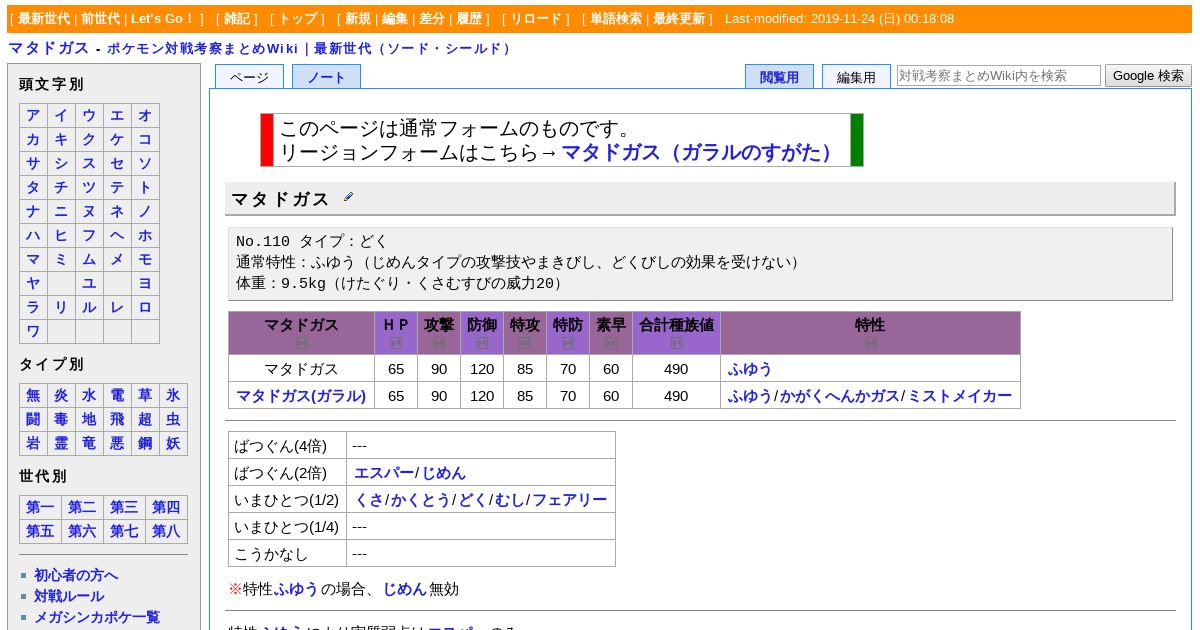Click the pencil edit icon beside マタドガス heading
The width and height of the screenshot is (1200, 630).
coord(348,198)
